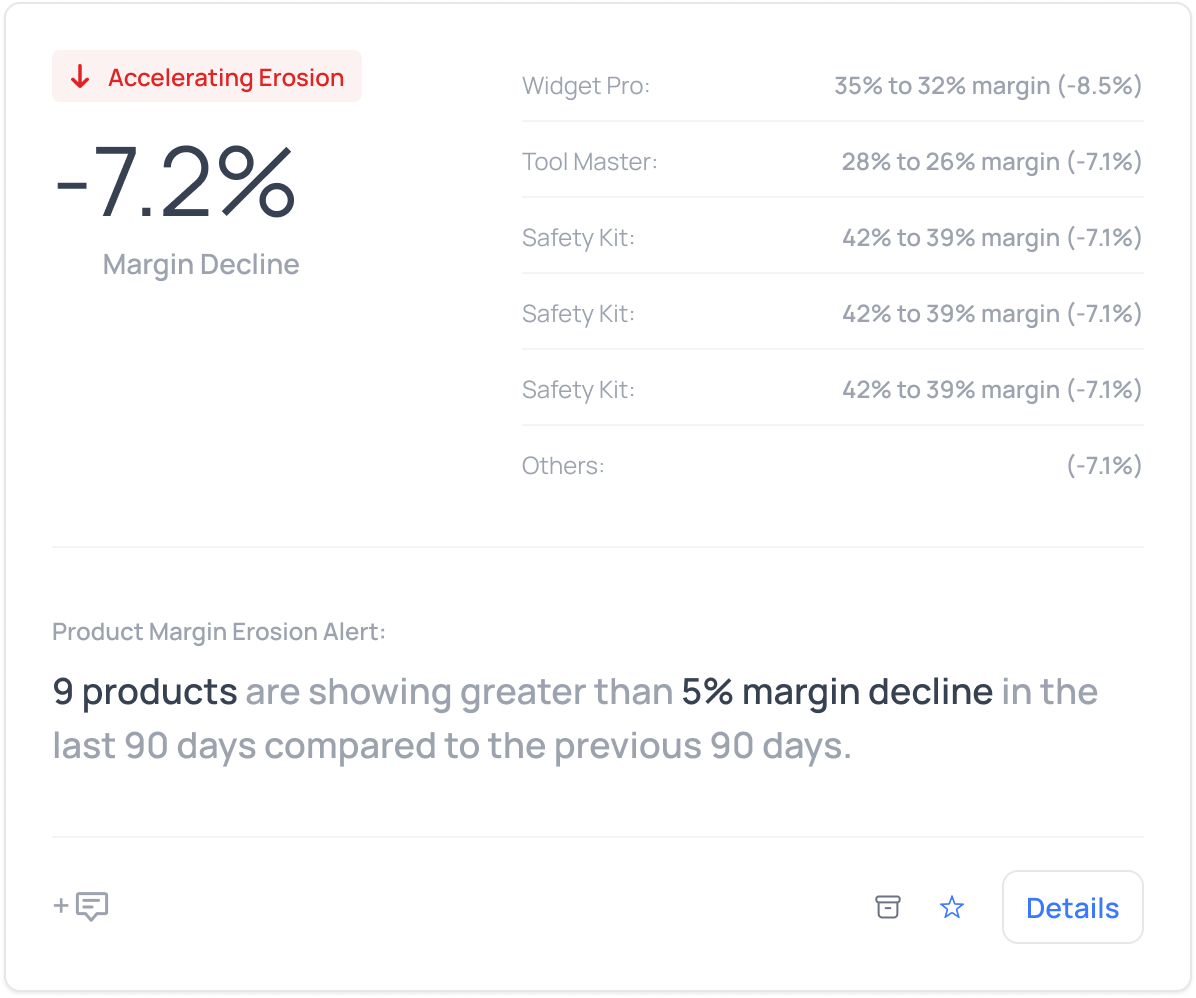Click the first Safety Kit label

click(578, 238)
